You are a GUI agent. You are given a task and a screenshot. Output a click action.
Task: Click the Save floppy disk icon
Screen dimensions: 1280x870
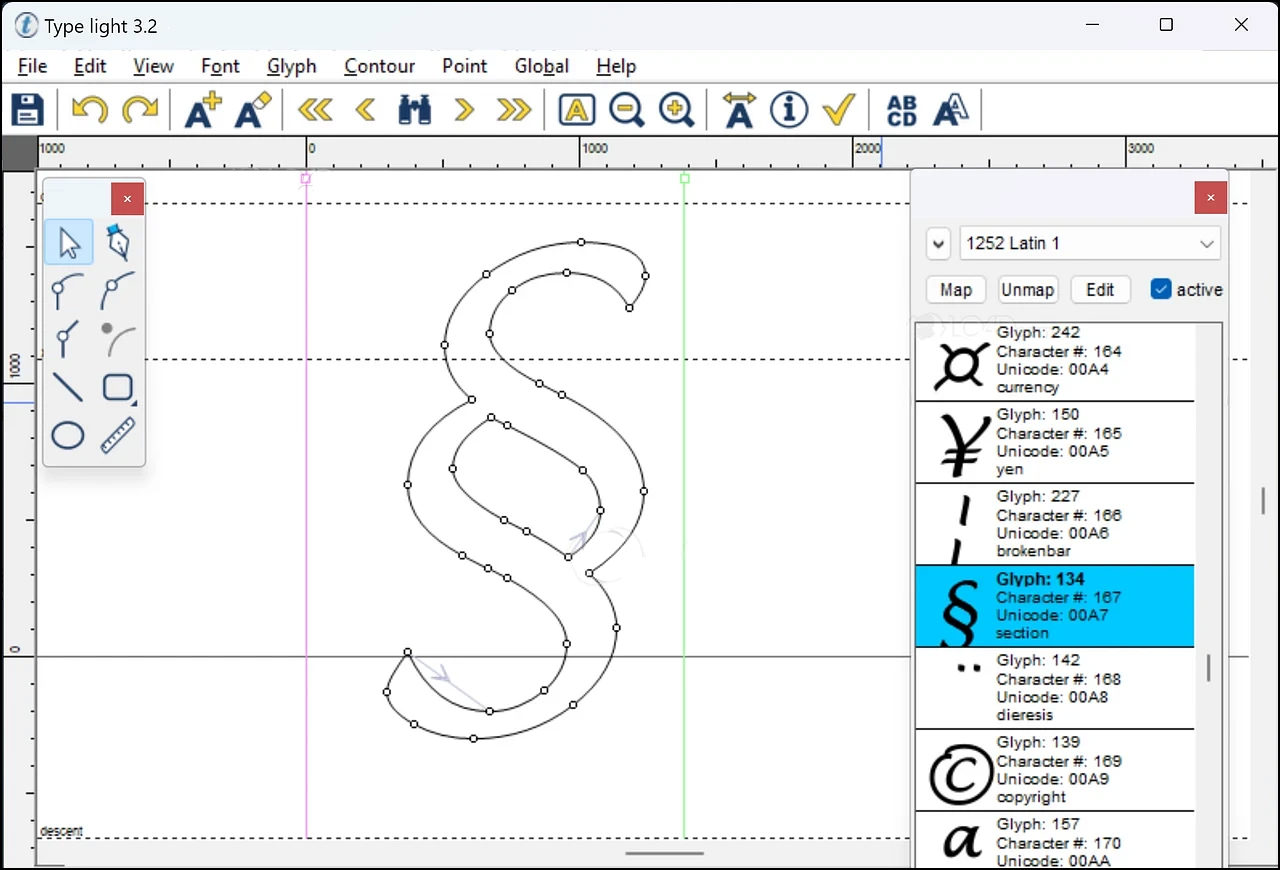[x=27, y=109]
